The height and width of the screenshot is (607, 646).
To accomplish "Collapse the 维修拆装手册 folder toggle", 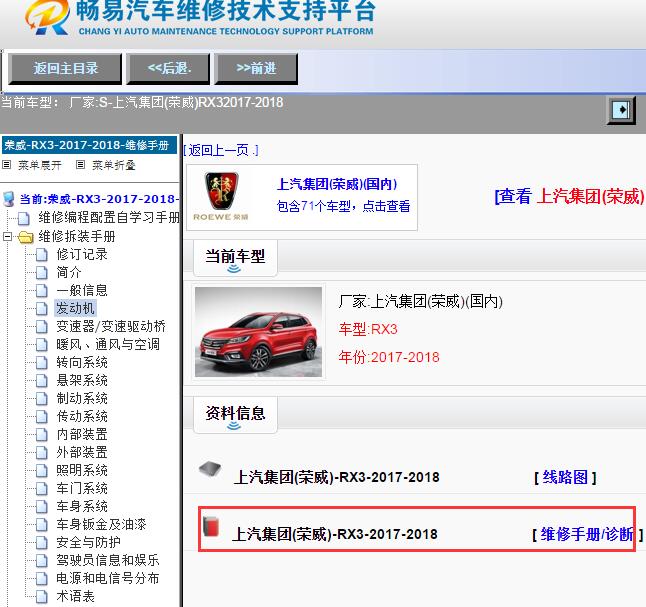I will (7, 237).
